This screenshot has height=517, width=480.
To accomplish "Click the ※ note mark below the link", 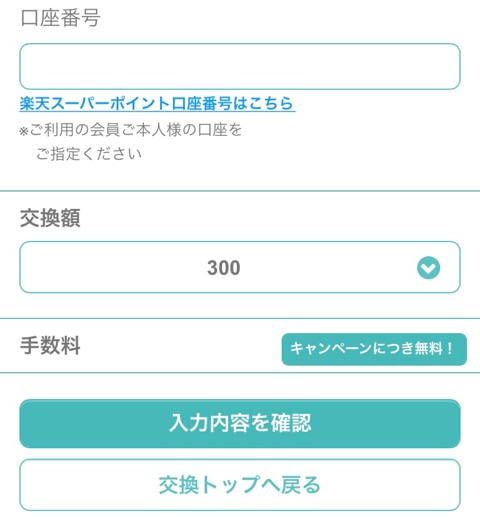I will pyautogui.click(x=24, y=131).
